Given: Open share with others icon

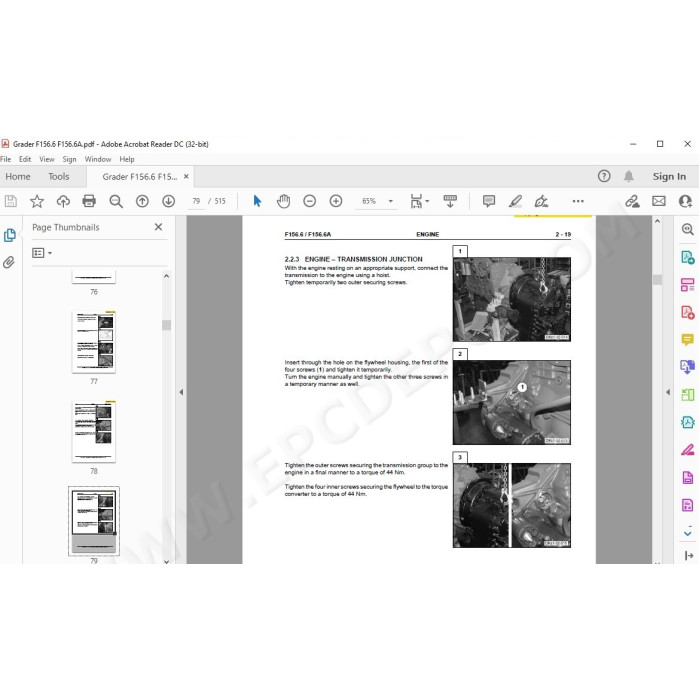Looking at the screenshot, I should [685, 201].
